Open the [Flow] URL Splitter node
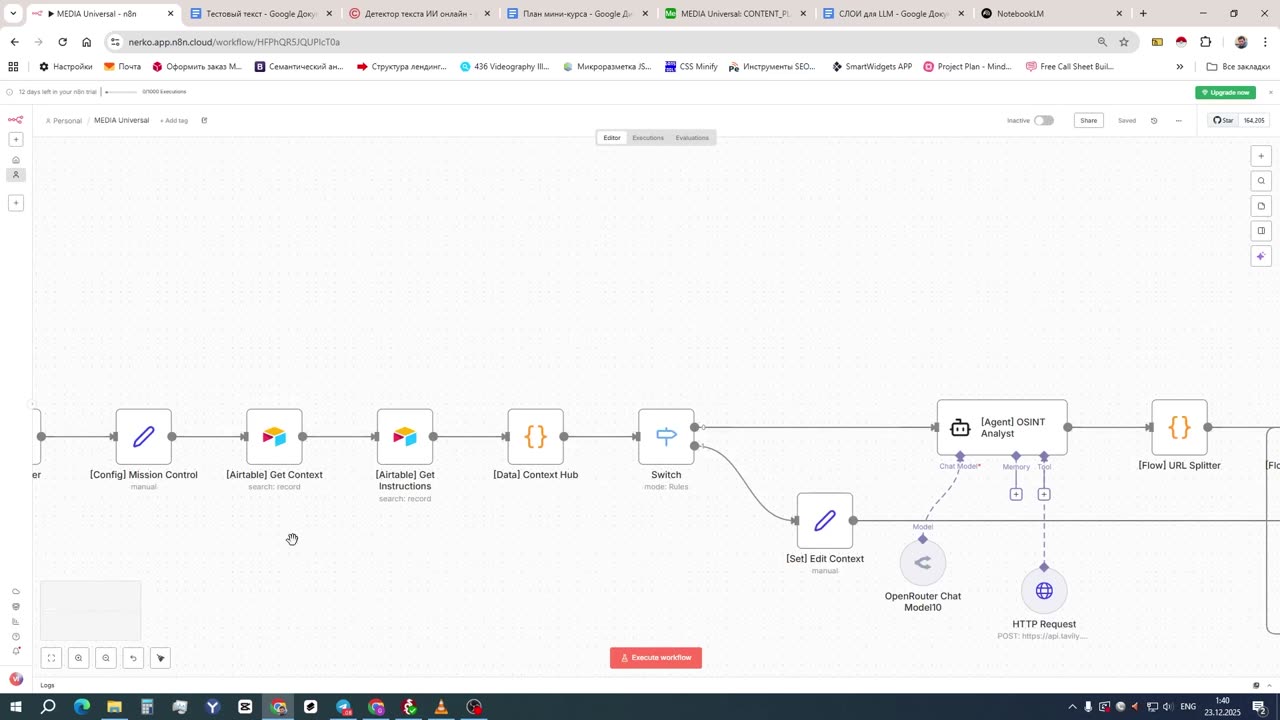The width and height of the screenshot is (1280, 720). coord(1180,428)
